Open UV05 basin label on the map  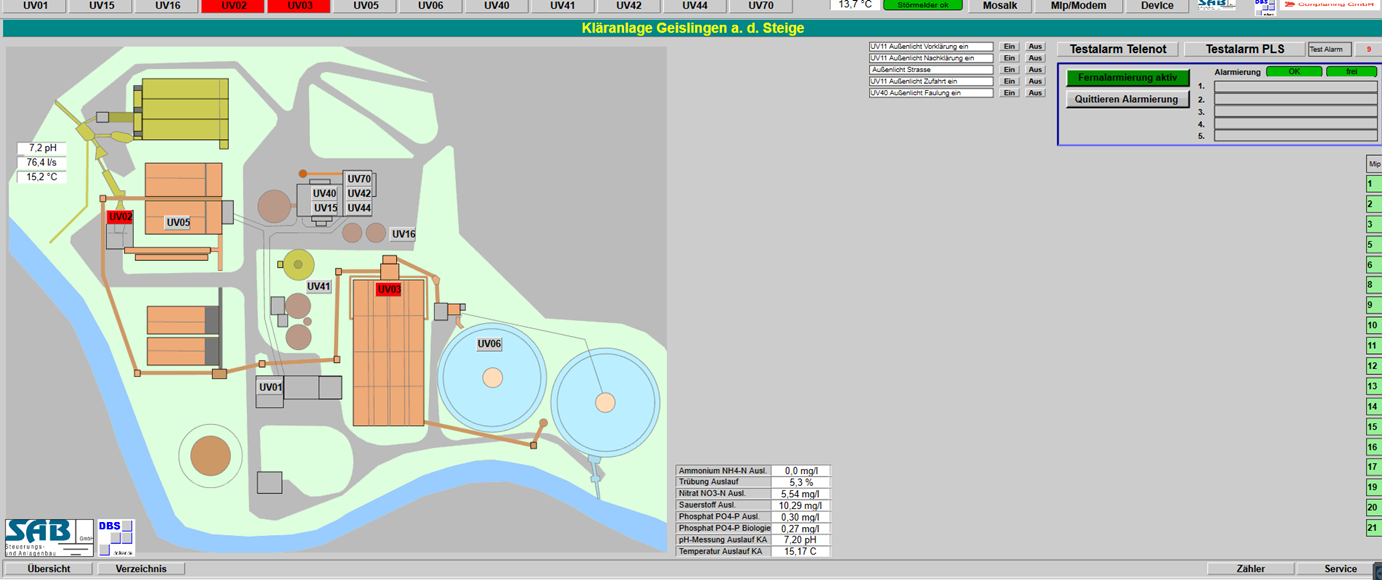point(178,223)
